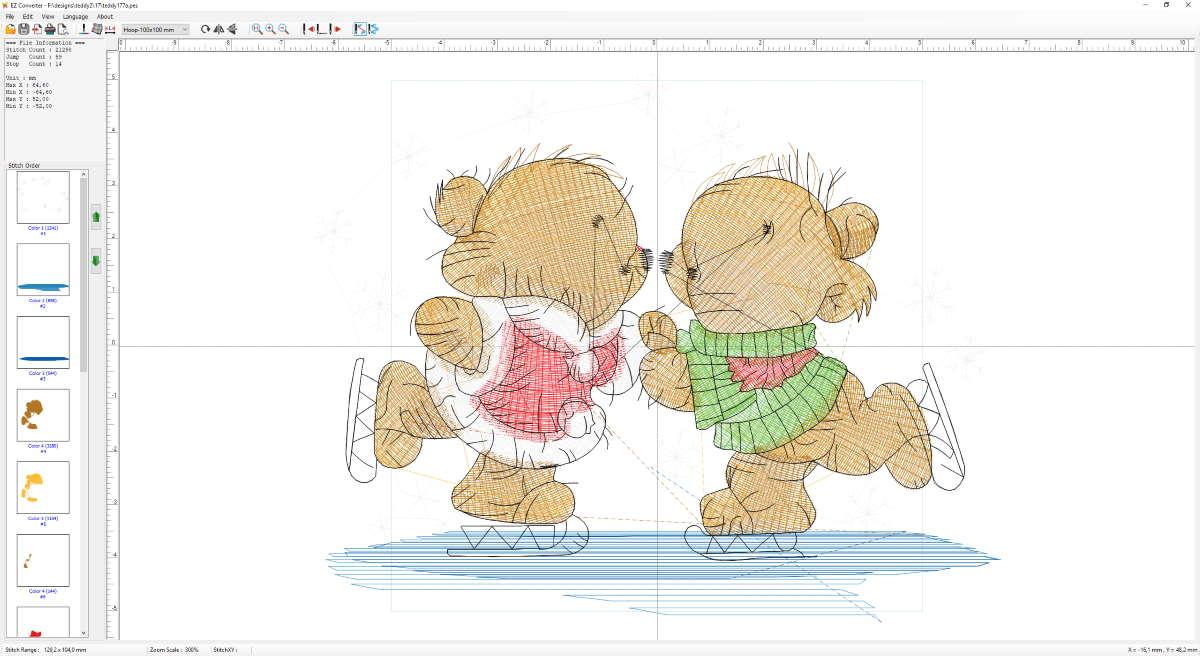
Task: Select Color 2 light blue ice thumbnail
Action: coord(43,270)
